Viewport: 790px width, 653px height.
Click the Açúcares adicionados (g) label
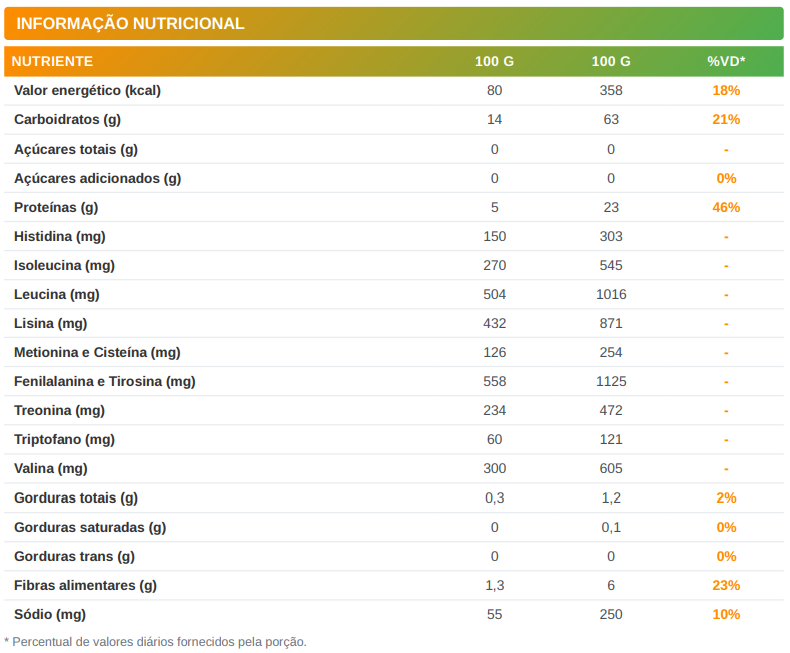97,178
